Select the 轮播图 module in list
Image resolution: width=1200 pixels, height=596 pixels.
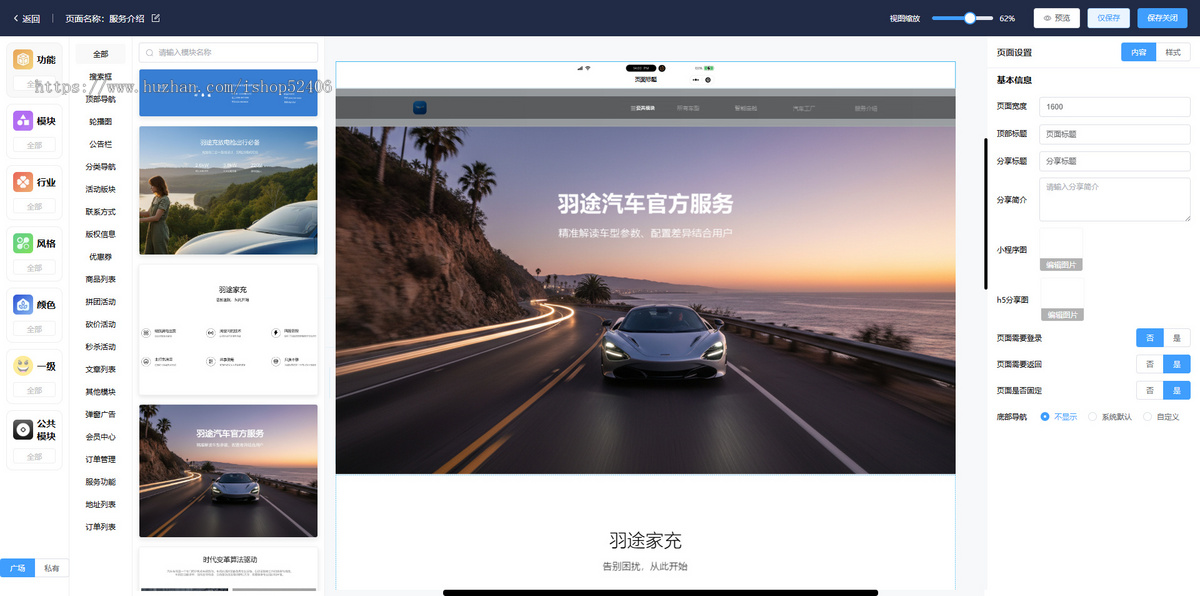coord(99,121)
